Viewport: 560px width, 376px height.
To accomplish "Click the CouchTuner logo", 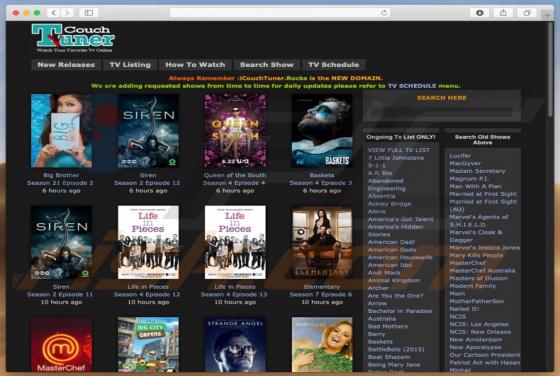I will pyautogui.click(x=73, y=38).
